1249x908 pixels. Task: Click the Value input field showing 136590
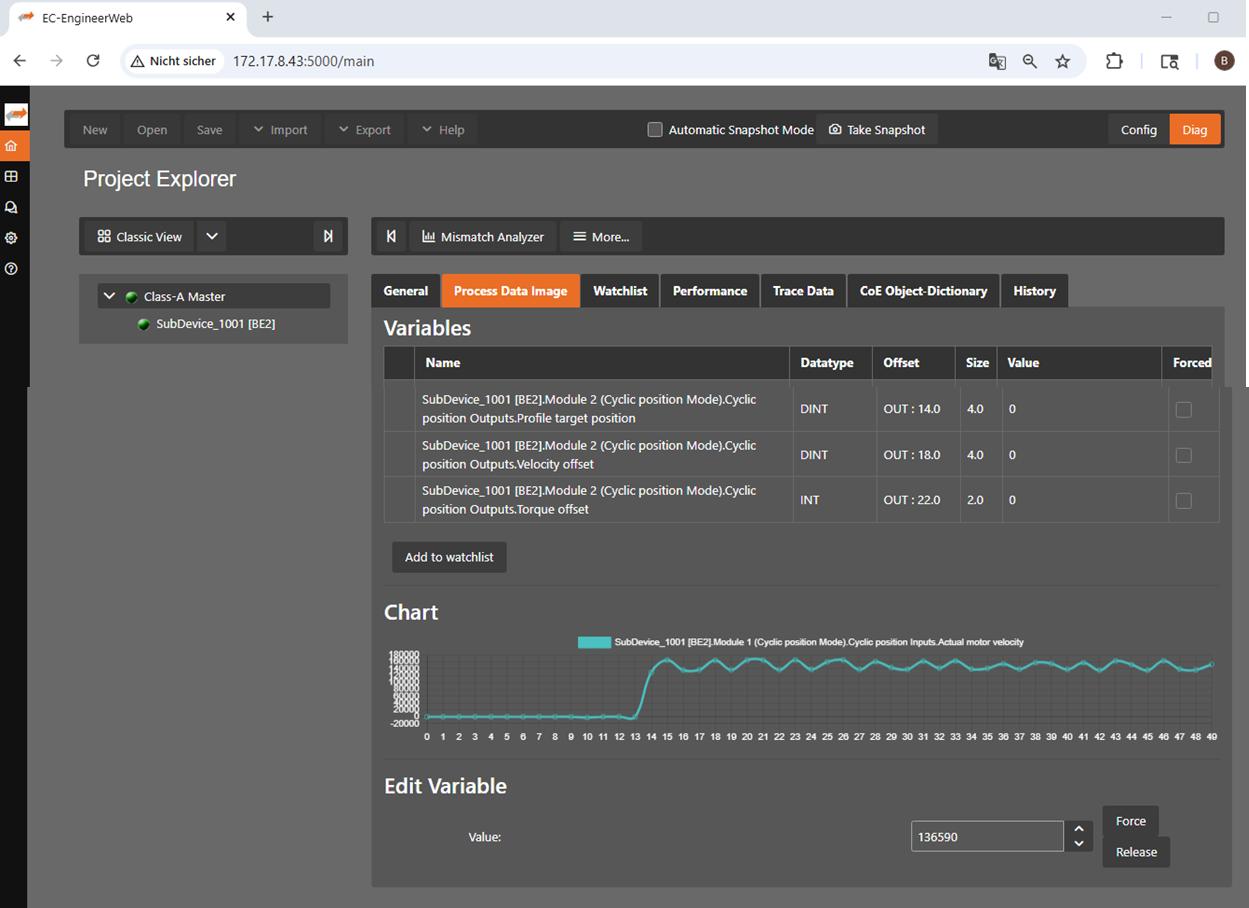(986, 837)
